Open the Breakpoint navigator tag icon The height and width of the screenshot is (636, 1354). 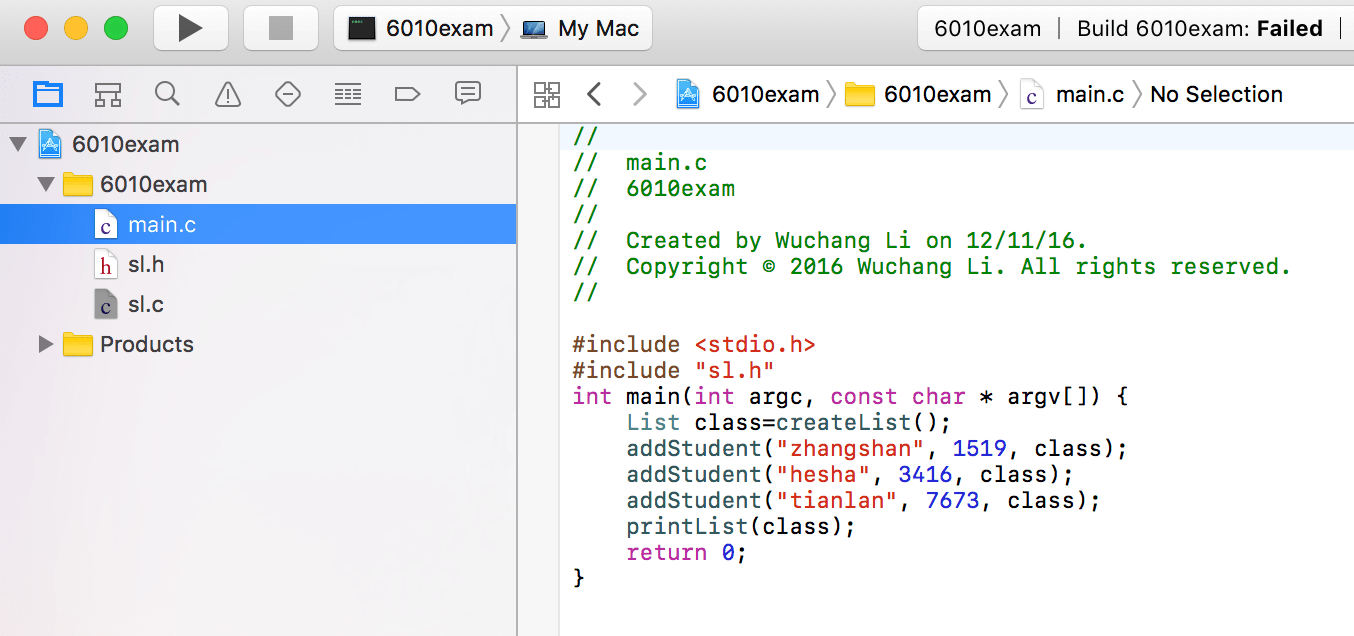(407, 93)
